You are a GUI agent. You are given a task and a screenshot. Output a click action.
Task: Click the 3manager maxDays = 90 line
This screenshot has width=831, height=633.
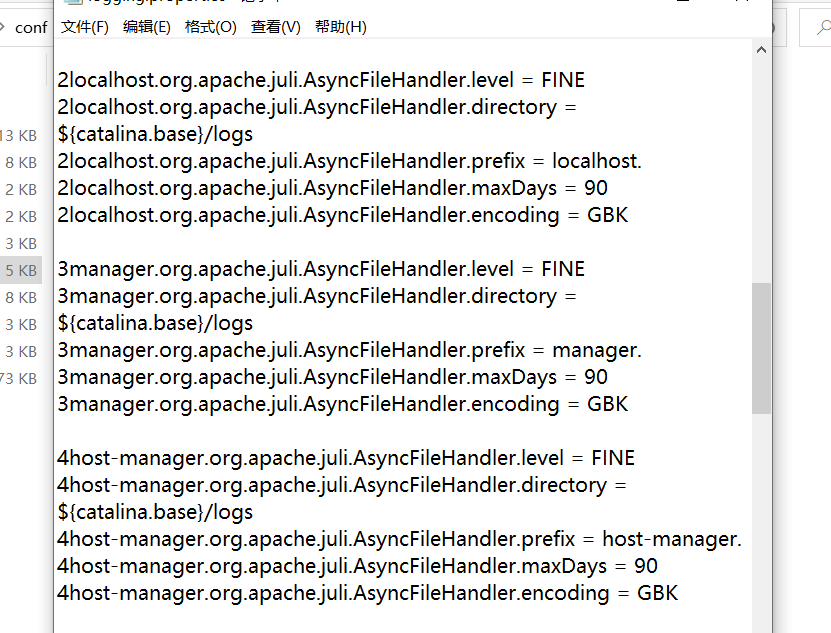333,377
